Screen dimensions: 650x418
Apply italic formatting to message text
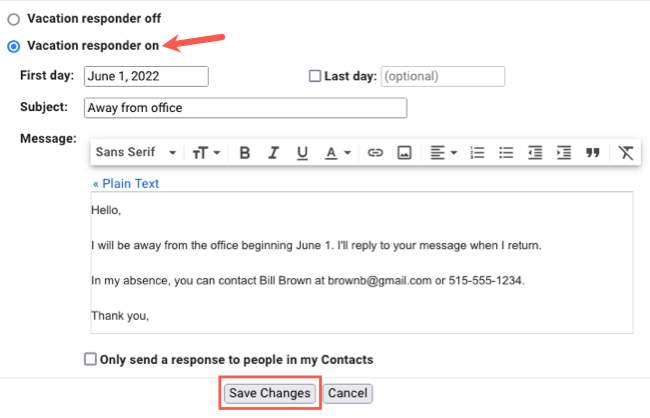[273, 153]
